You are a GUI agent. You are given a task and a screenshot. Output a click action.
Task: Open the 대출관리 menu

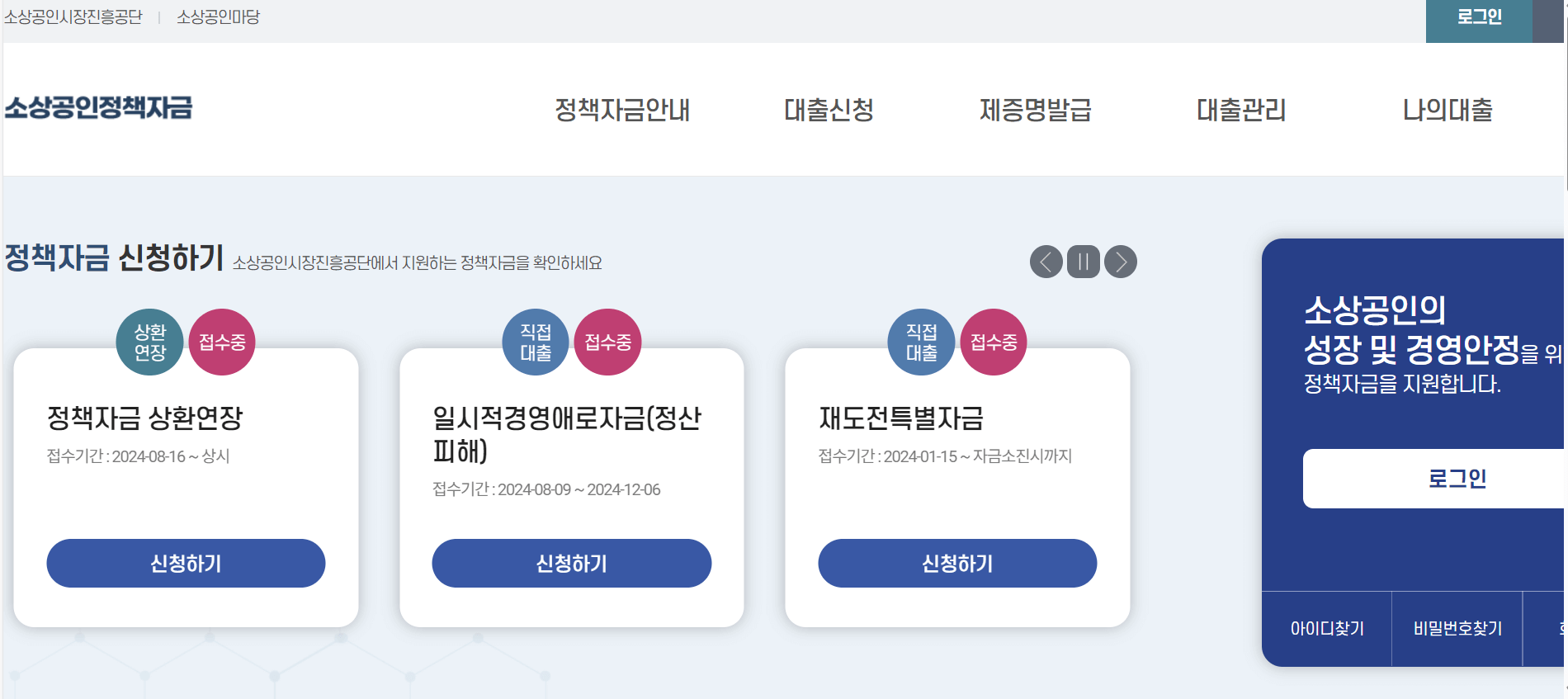coord(1243,111)
